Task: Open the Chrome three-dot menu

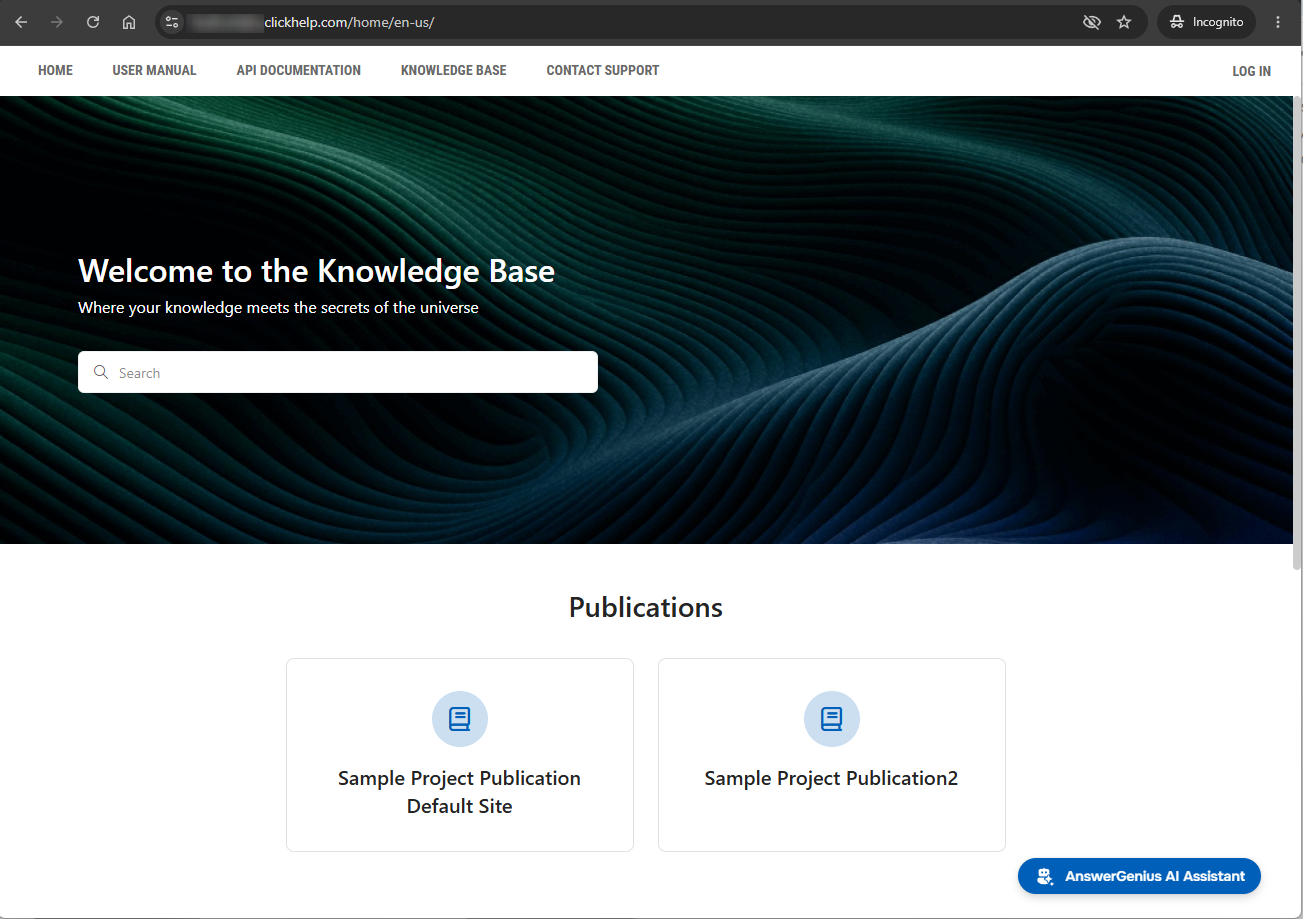Action: click(x=1278, y=22)
